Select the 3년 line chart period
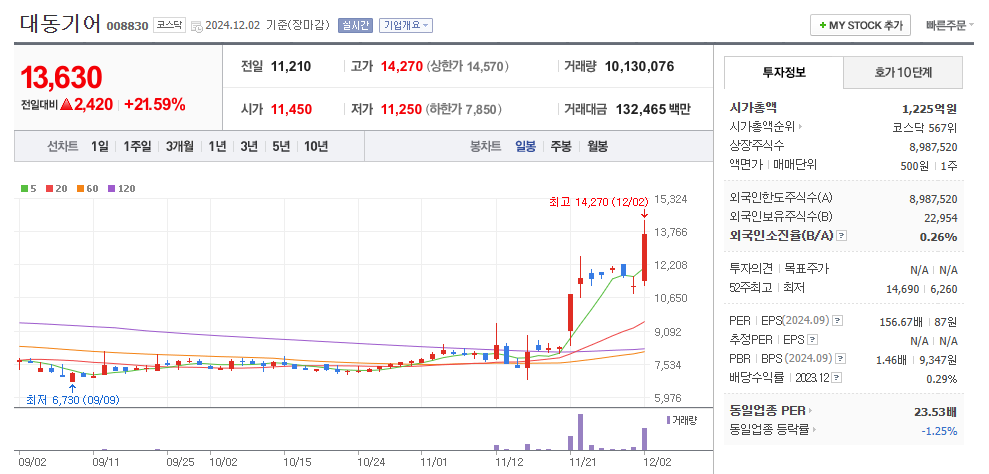 tap(249, 146)
